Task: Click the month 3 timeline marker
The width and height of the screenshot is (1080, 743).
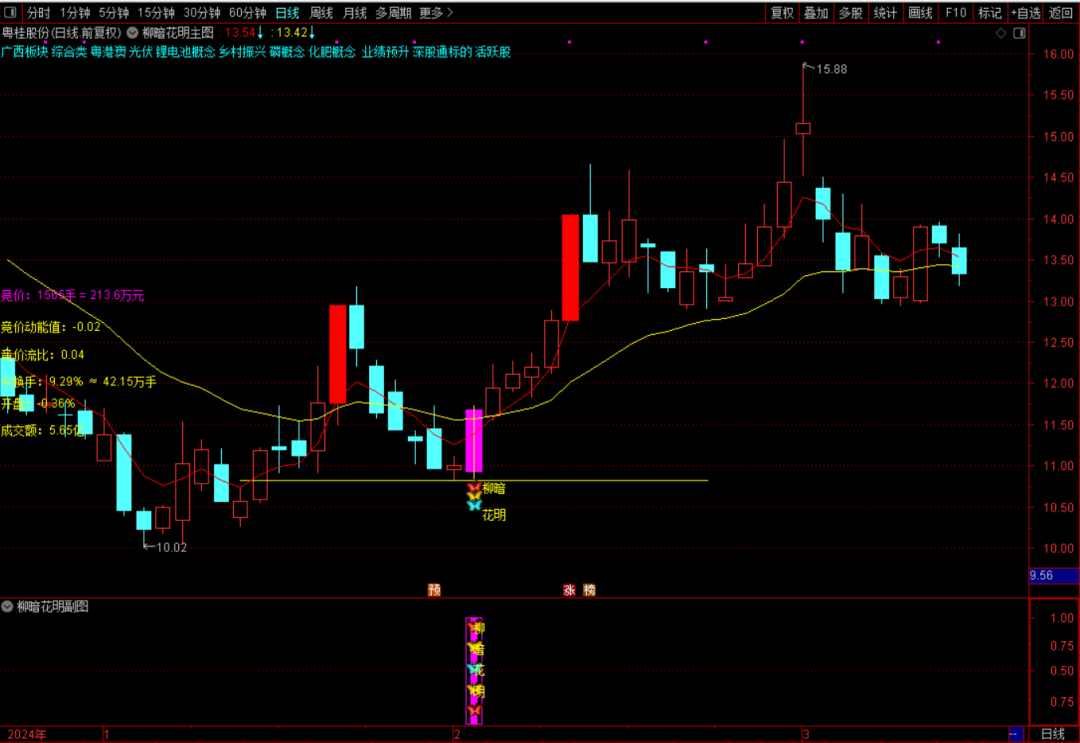Action: pyautogui.click(x=807, y=735)
